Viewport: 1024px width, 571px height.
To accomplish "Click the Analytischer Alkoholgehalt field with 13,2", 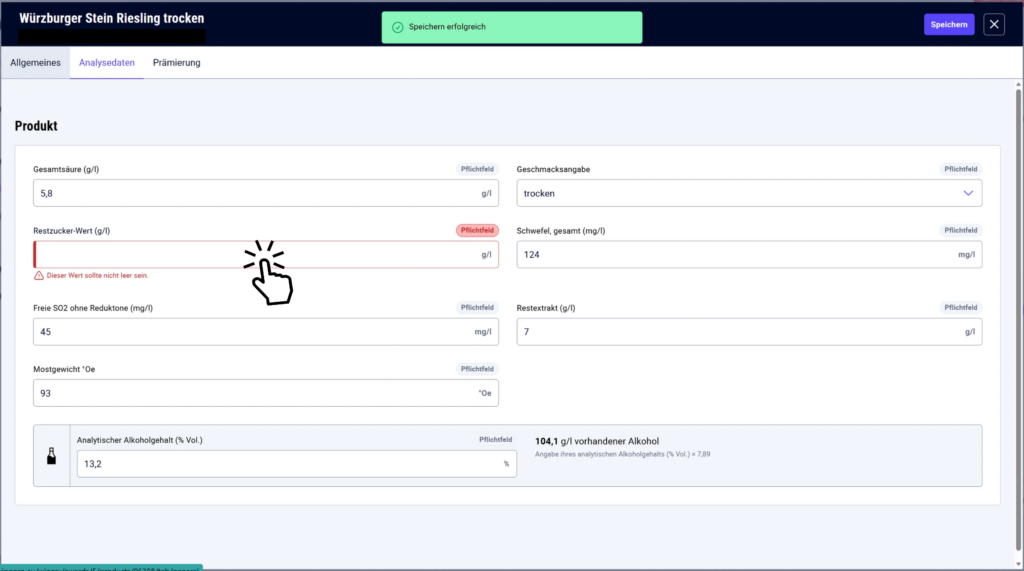I will point(296,464).
